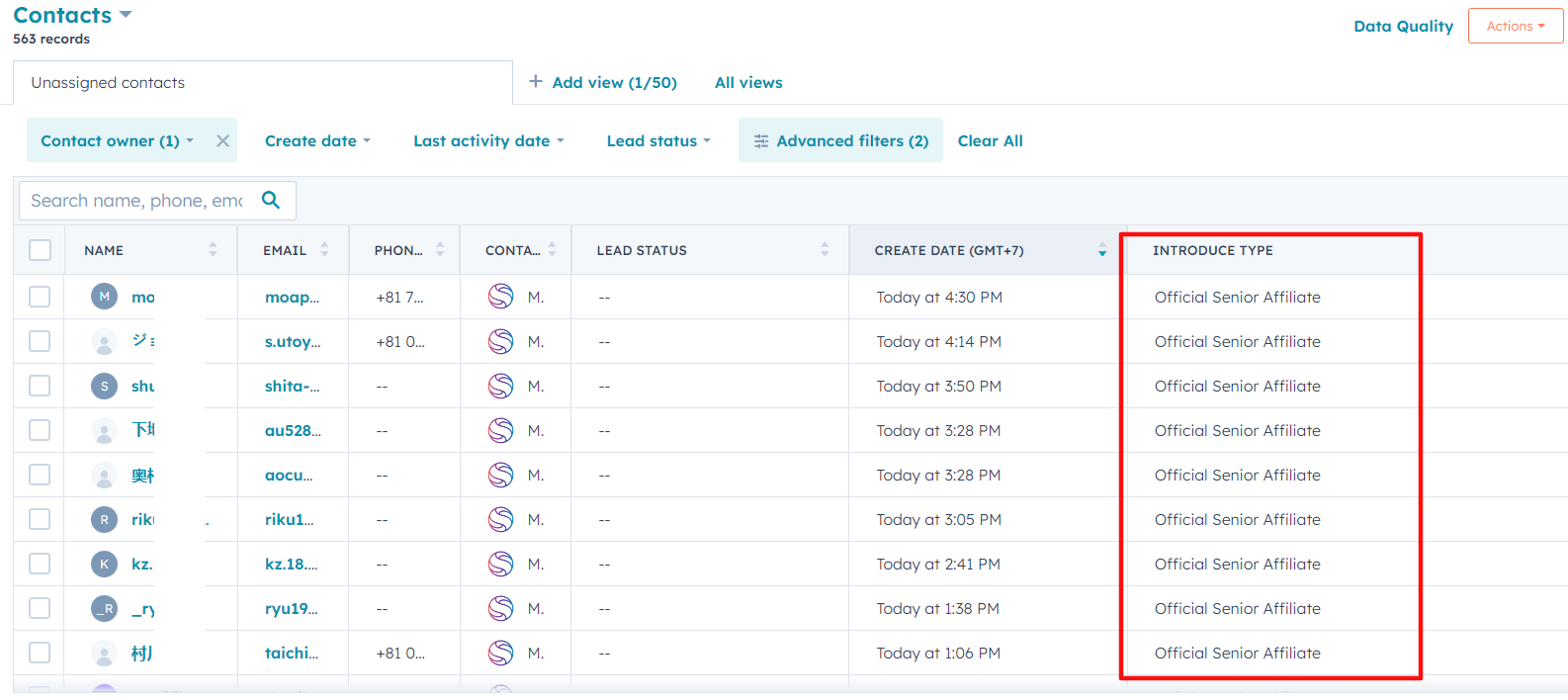Image resolution: width=1568 pixels, height=700 pixels.
Task: Sort by the Lead Status column arrows
Action: (825, 250)
